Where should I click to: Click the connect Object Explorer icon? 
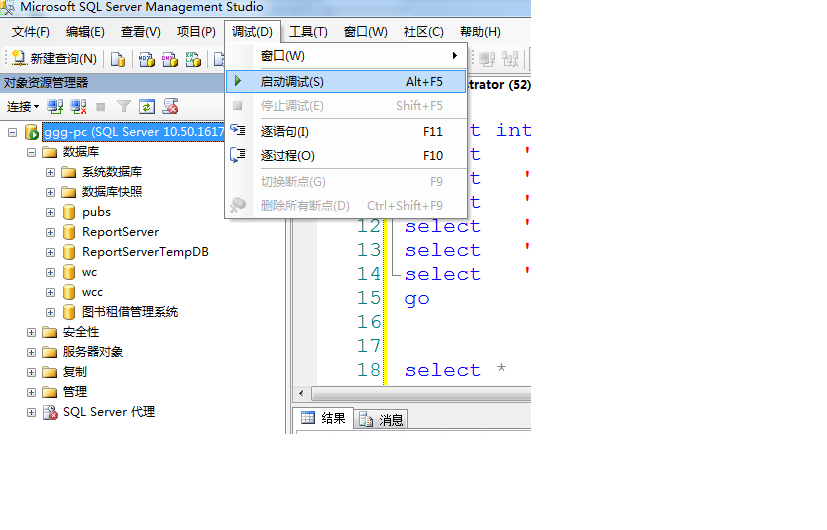pyautogui.click(x=55, y=107)
